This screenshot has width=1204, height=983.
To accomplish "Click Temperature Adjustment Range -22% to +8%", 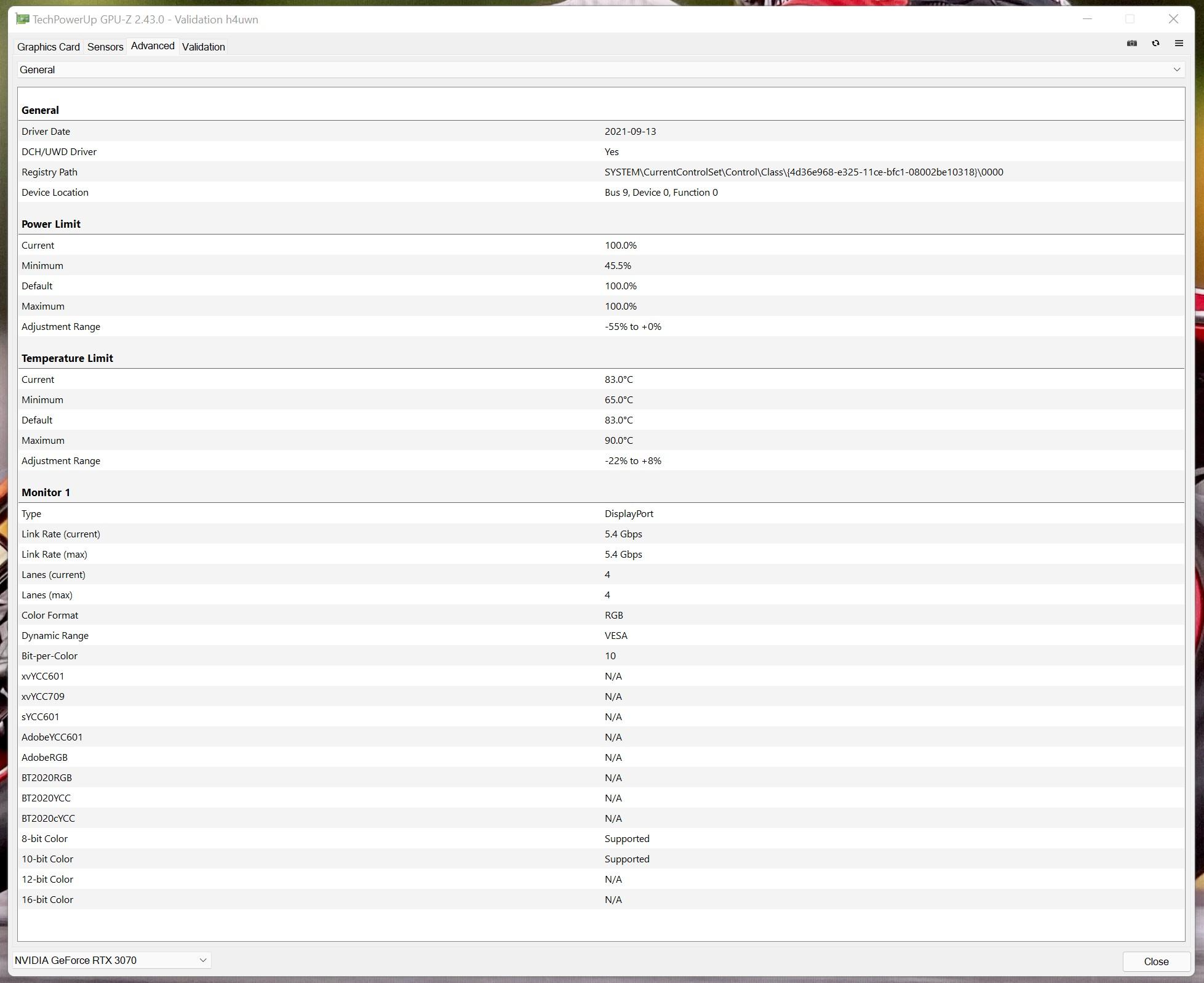I will (x=633, y=460).
